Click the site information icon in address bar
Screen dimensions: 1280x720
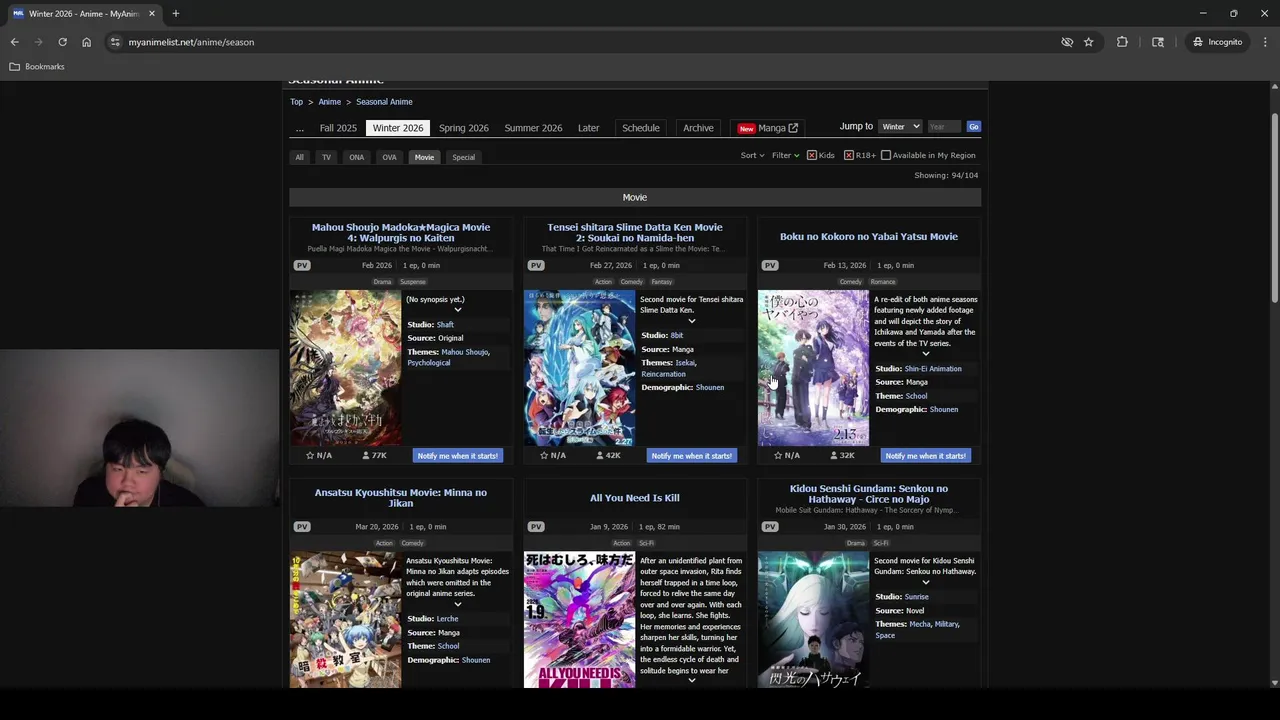click(115, 42)
